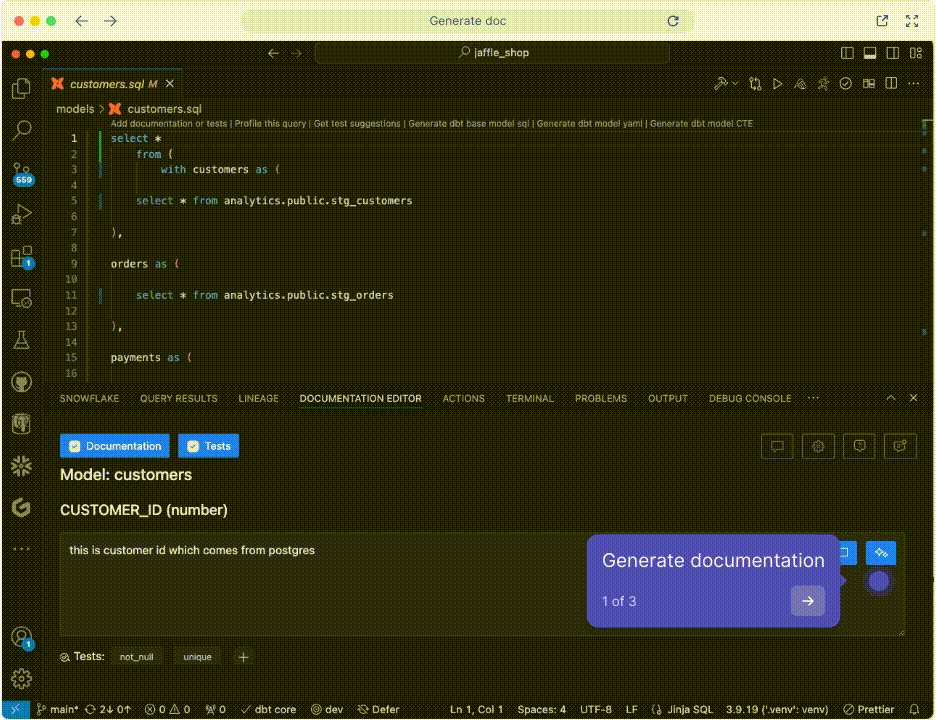Open Search in the activity bar
Viewport: 936px width, 720px height.
20,130
